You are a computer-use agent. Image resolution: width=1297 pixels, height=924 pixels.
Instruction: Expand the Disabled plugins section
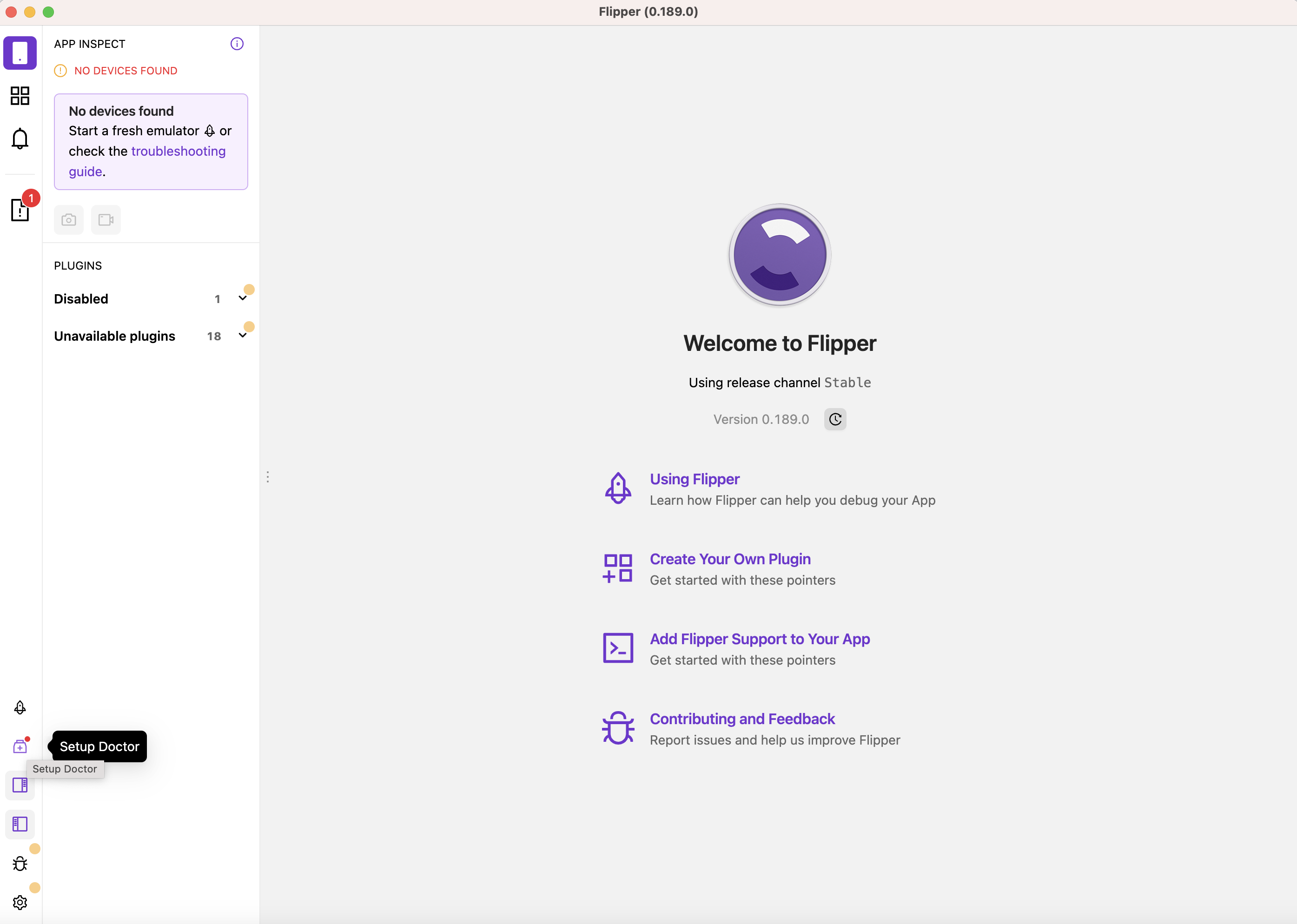[x=243, y=297]
